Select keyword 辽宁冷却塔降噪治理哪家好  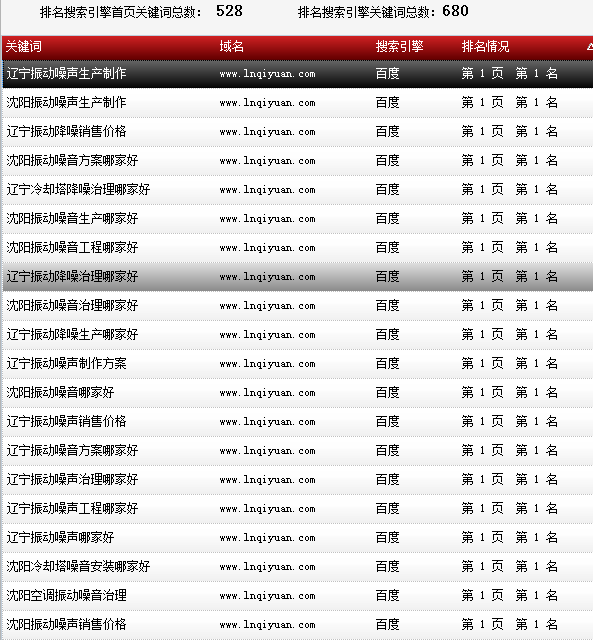78,189
